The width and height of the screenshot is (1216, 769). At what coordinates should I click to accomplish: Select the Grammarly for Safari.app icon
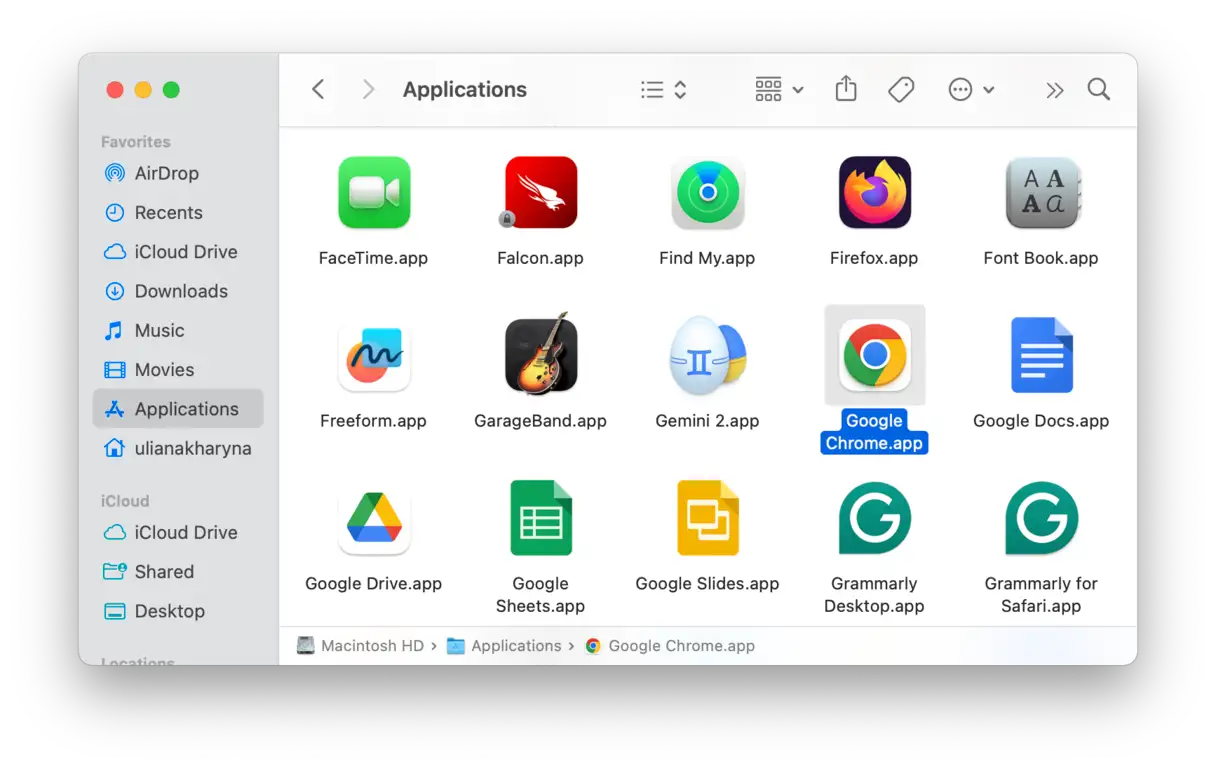pos(1042,518)
